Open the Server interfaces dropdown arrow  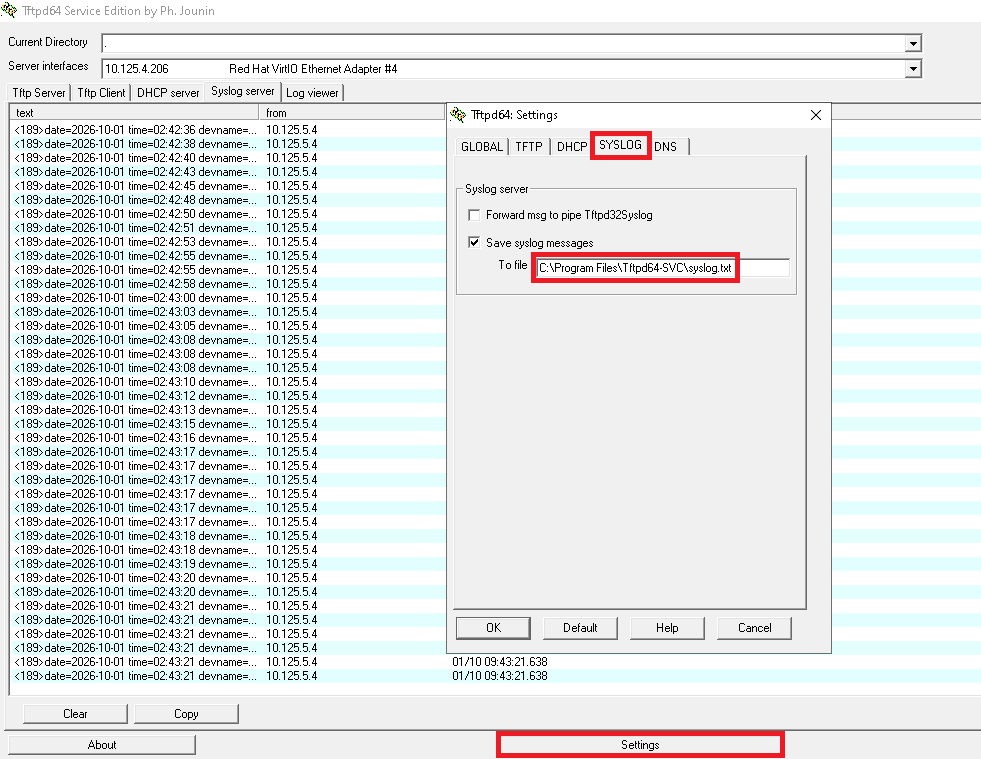pos(913,69)
